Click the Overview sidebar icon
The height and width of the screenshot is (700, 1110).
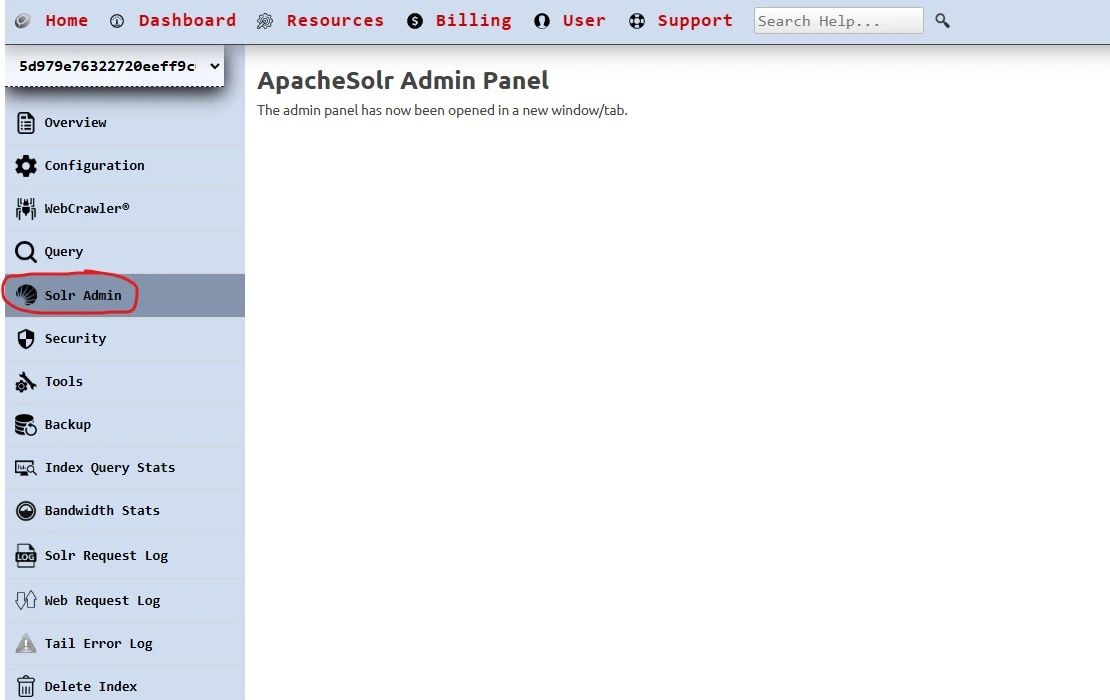26,123
